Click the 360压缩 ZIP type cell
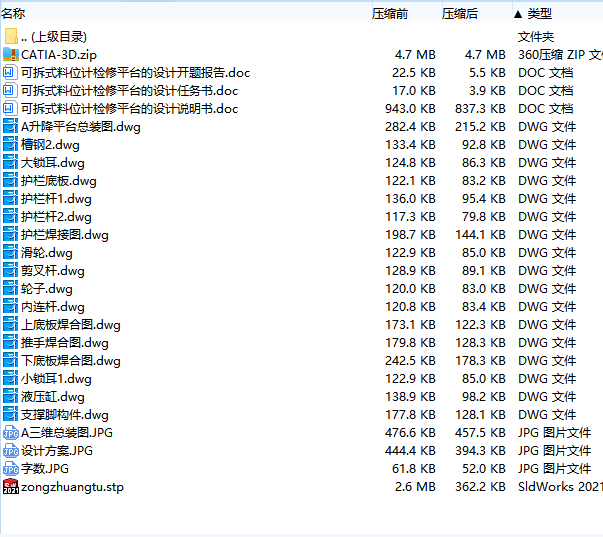This screenshot has height=537, width=603. [560, 55]
